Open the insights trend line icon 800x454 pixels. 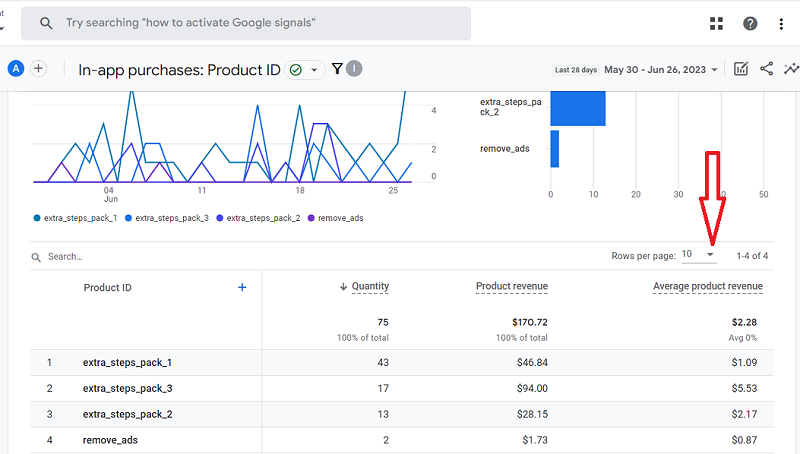[x=792, y=69]
